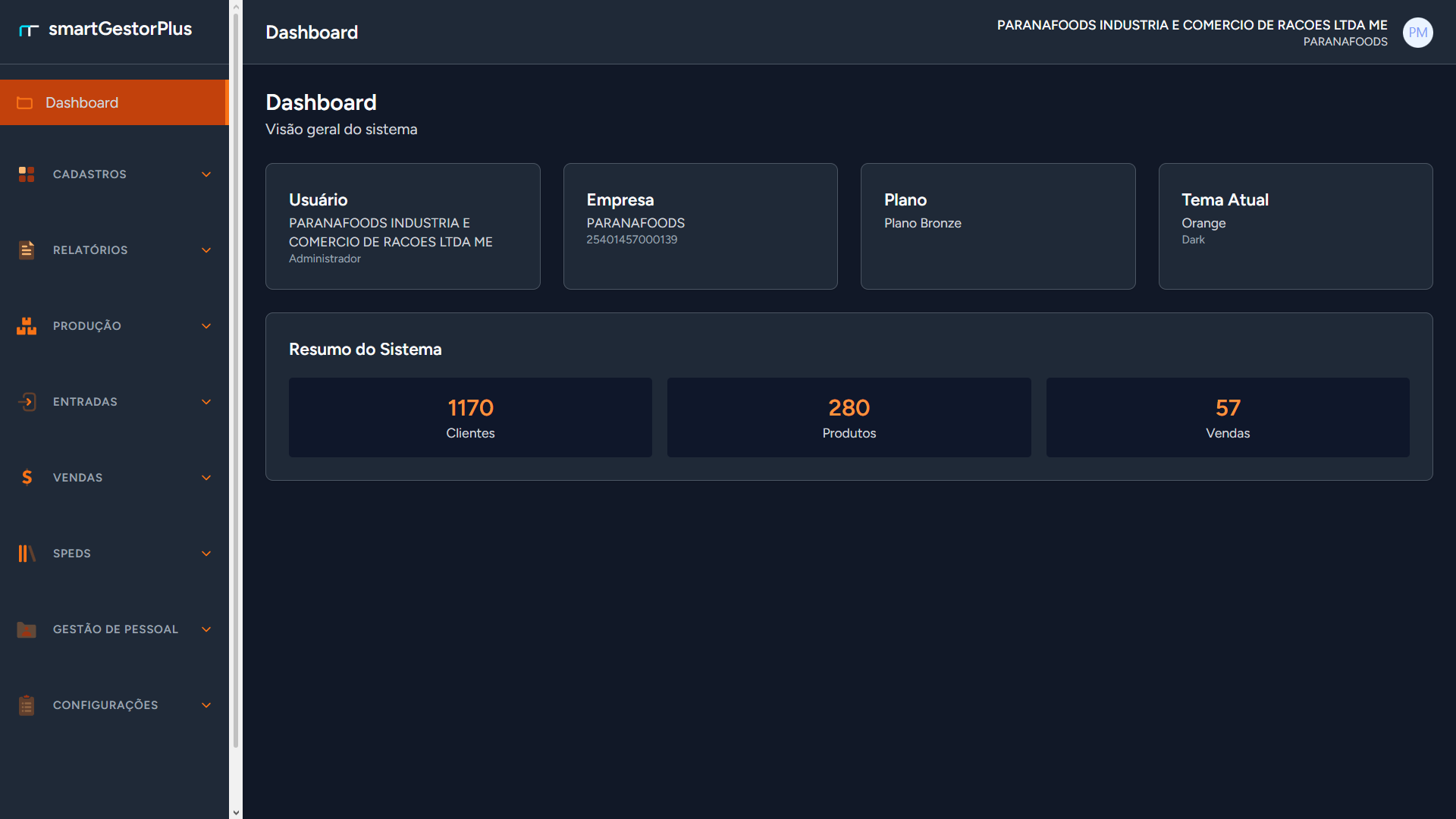
Task: Open the Configurações clipboard icon
Action: coord(27,704)
